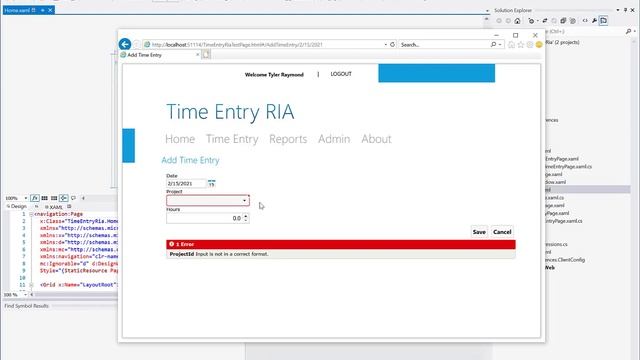Open Solution Explorer window options dropdown
Viewport: 640px width, 360px height.
(618, 10)
